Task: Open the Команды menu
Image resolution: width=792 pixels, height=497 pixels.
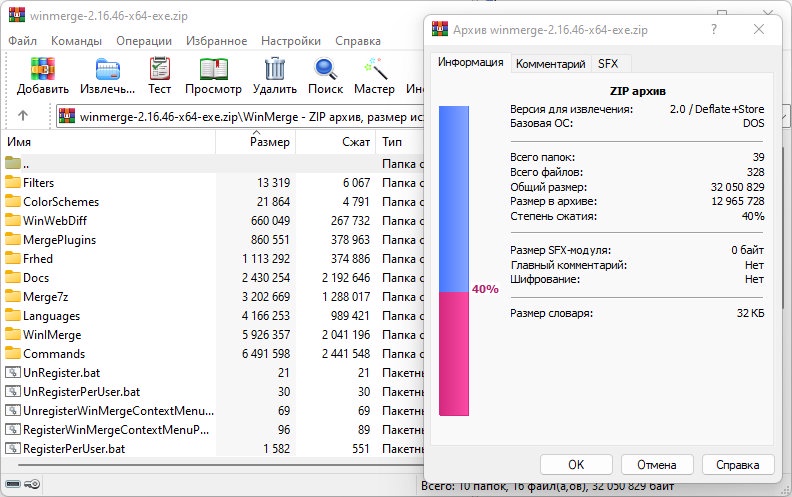Action: 76,41
